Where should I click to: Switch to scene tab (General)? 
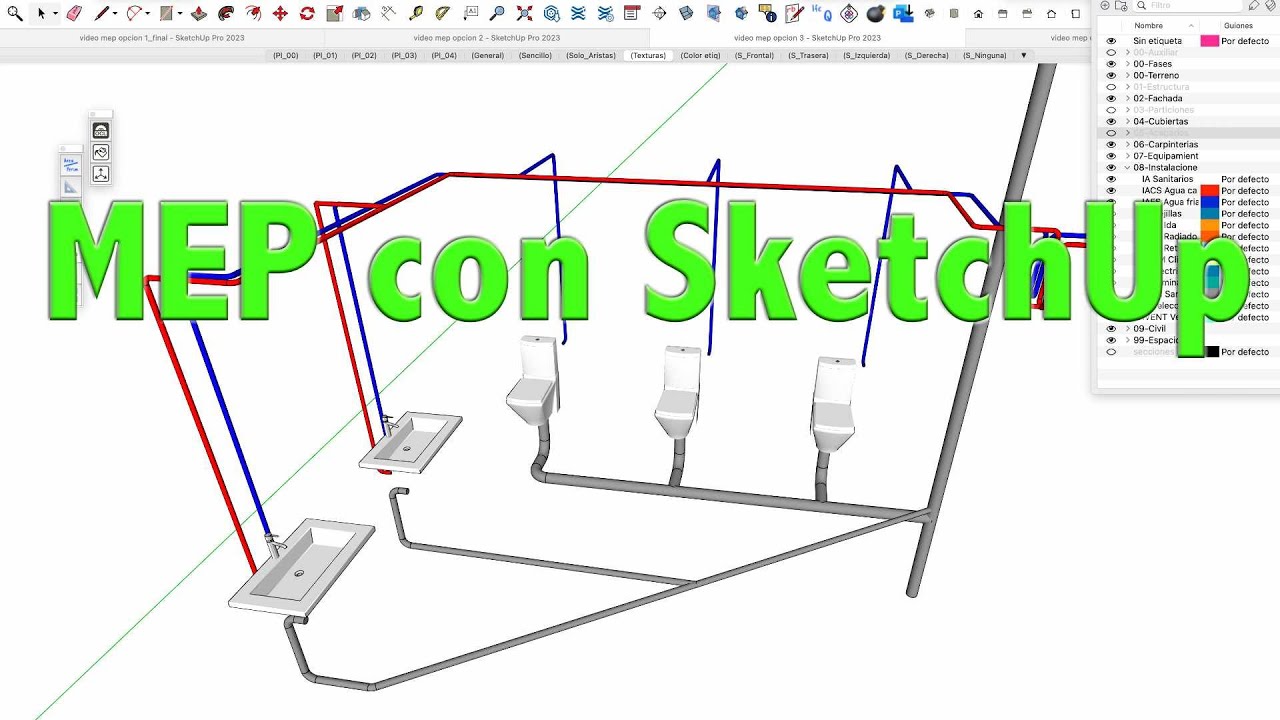[488, 56]
